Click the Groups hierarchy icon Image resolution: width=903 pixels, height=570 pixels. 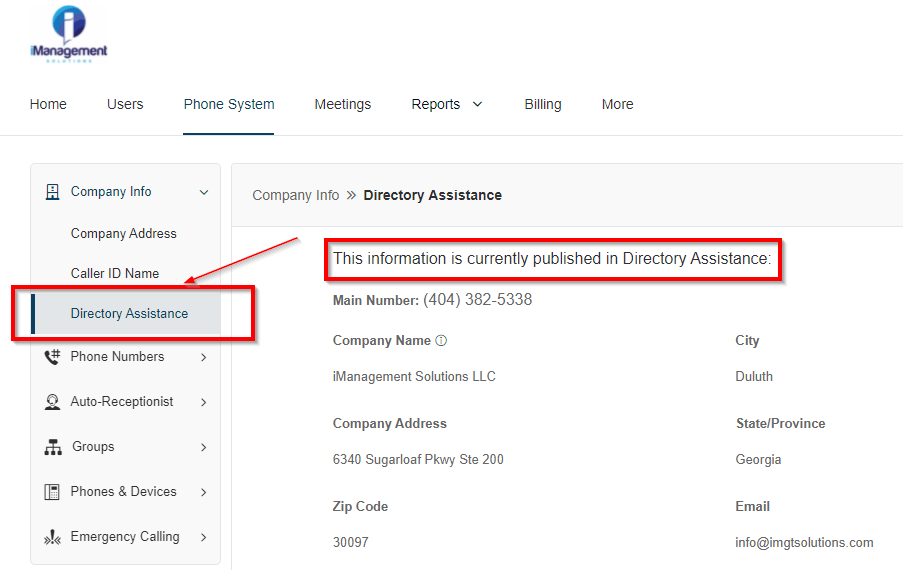[x=53, y=447]
